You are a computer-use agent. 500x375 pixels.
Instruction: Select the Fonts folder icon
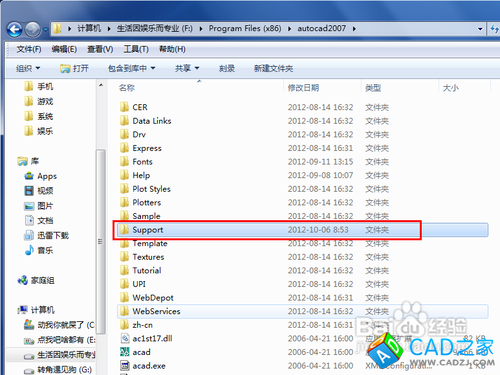pyautogui.click(x=124, y=161)
